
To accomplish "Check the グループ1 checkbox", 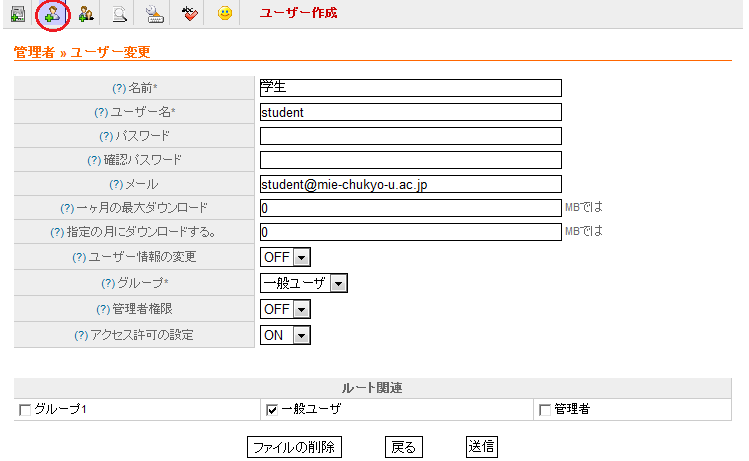I will 25,410.
